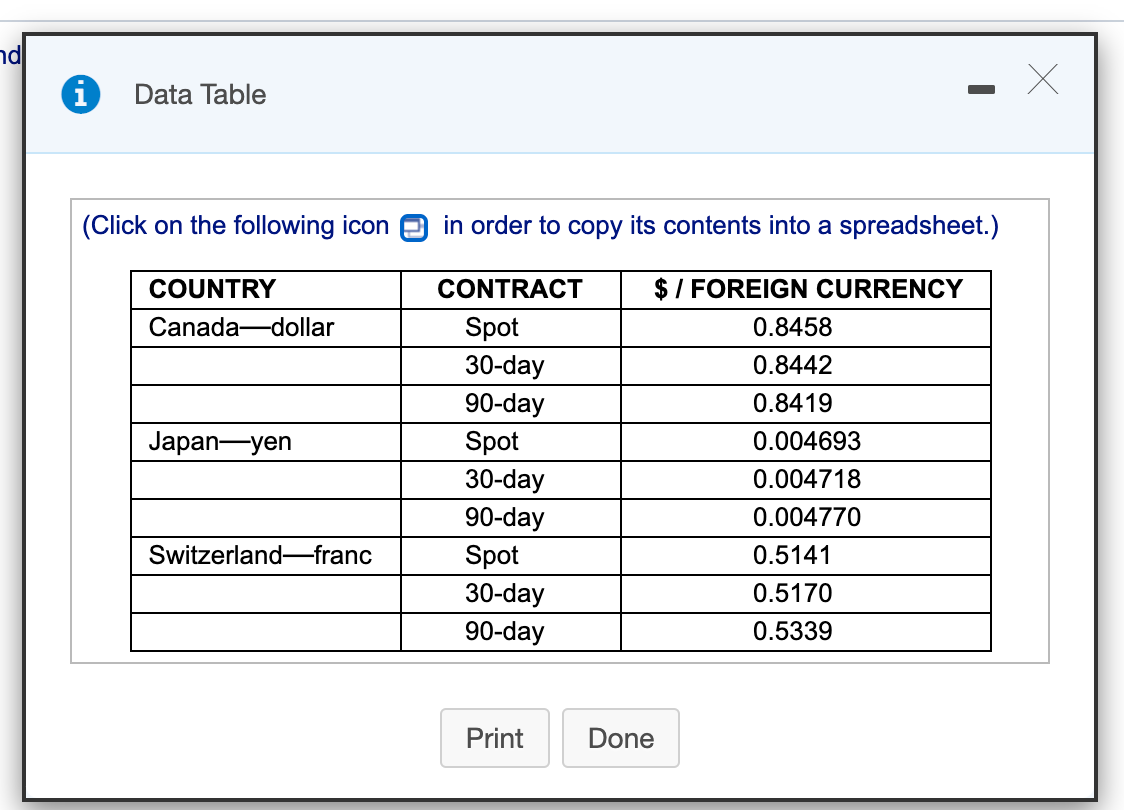Click the value 0.8442
This screenshot has height=810, width=1124.
coord(792,366)
